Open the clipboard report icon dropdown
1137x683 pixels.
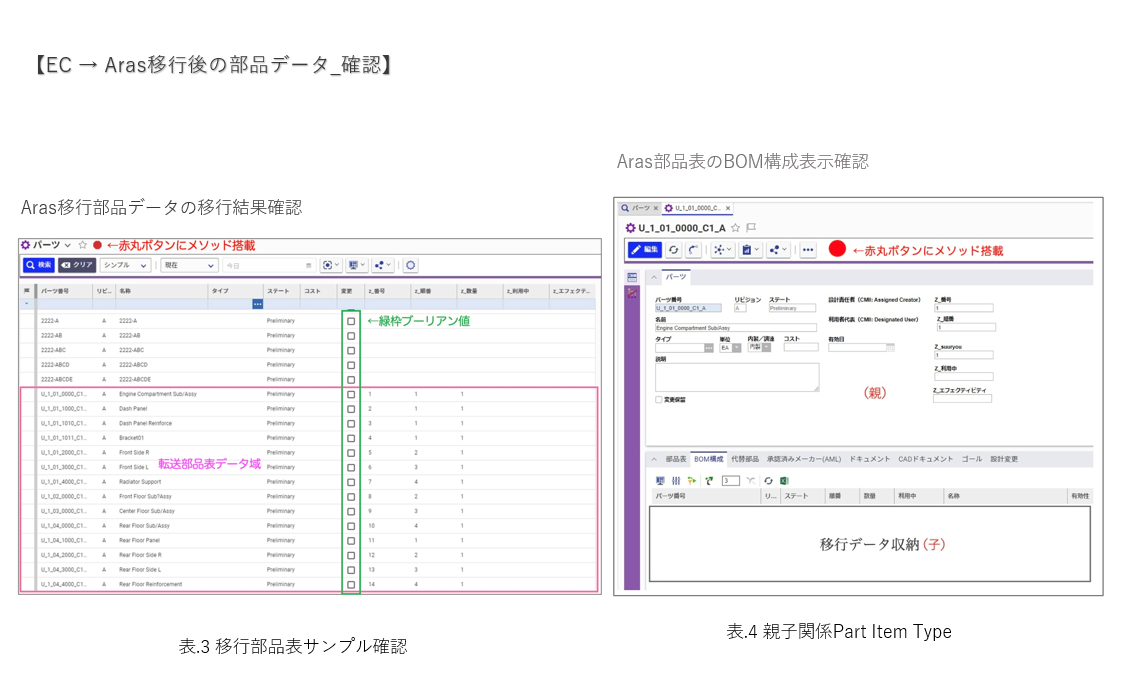(x=750, y=249)
